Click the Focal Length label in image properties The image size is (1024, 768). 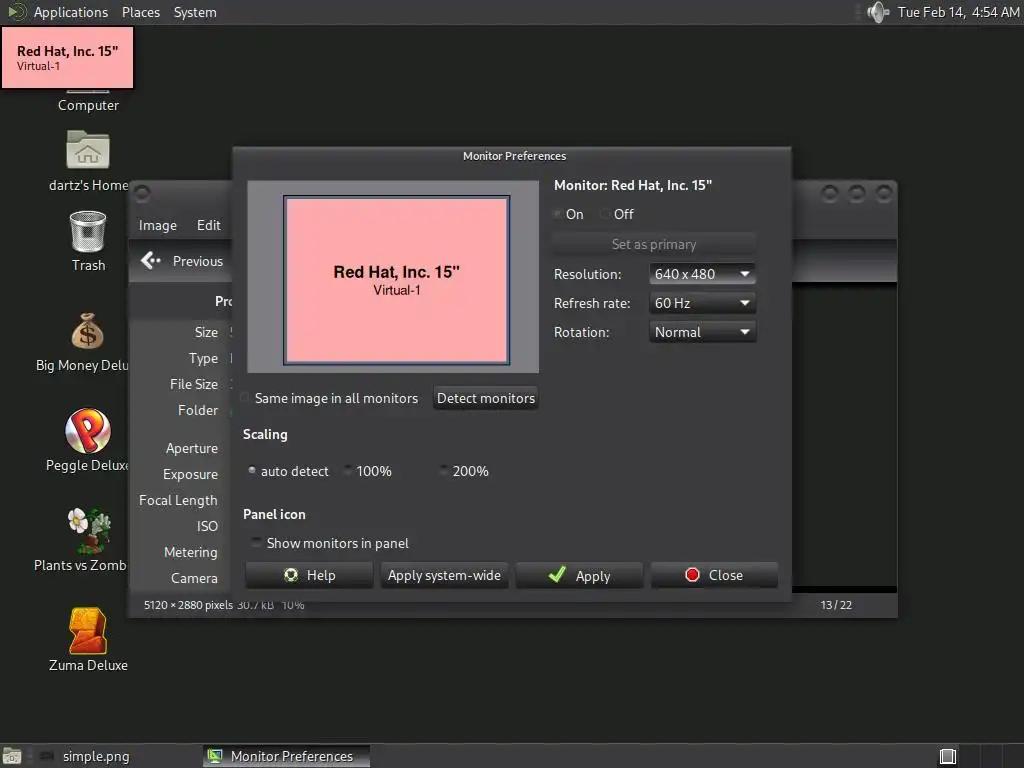tap(178, 500)
